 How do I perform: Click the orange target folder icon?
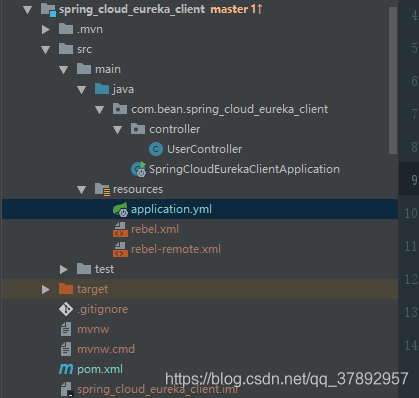click(66, 289)
